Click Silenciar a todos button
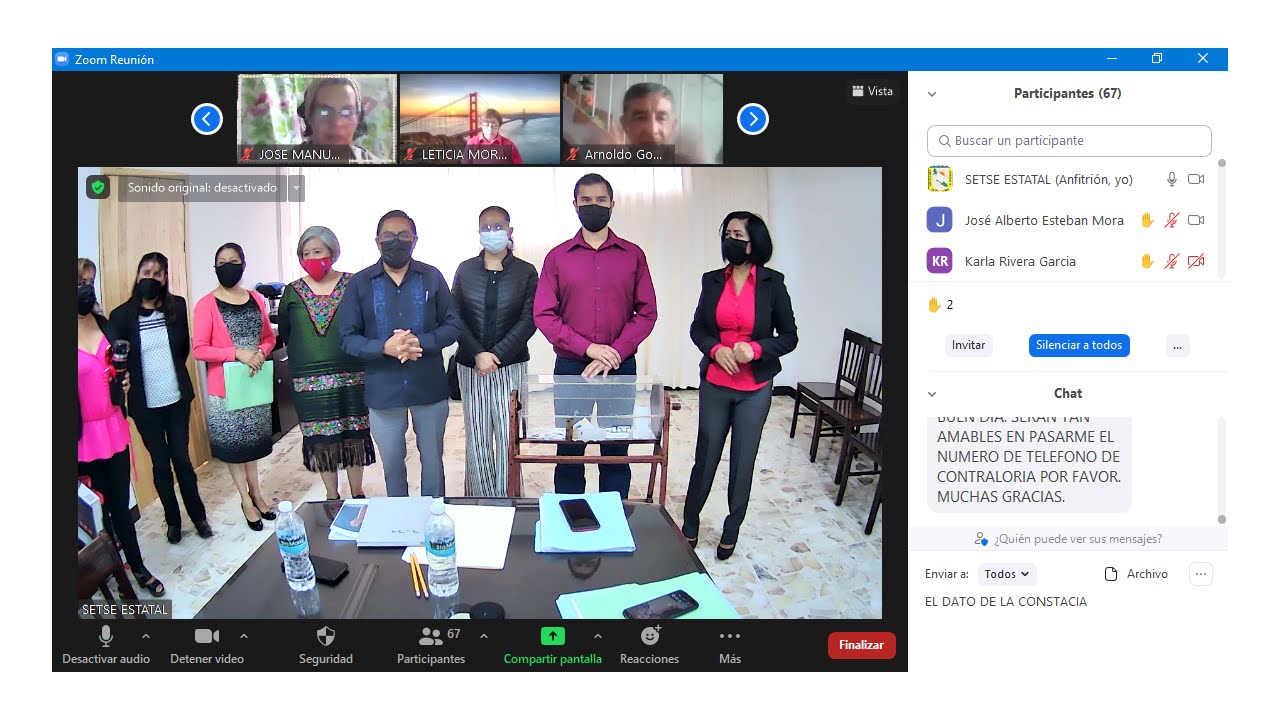The width and height of the screenshot is (1280, 720). pyautogui.click(x=1079, y=345)
